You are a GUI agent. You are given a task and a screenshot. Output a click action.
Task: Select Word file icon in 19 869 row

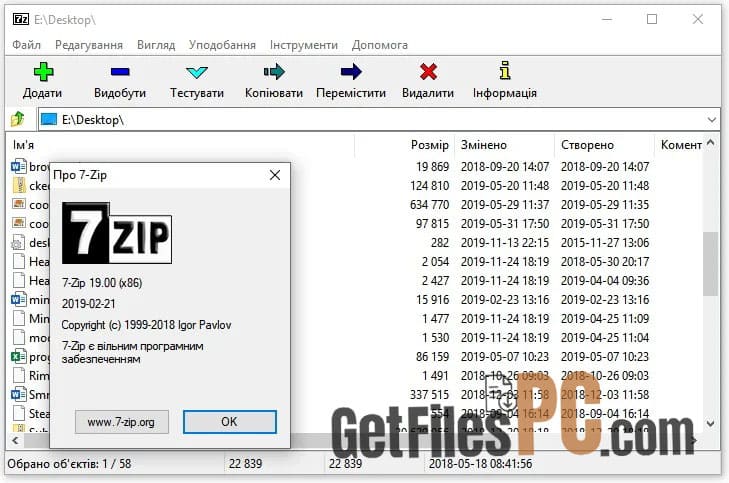19,166
